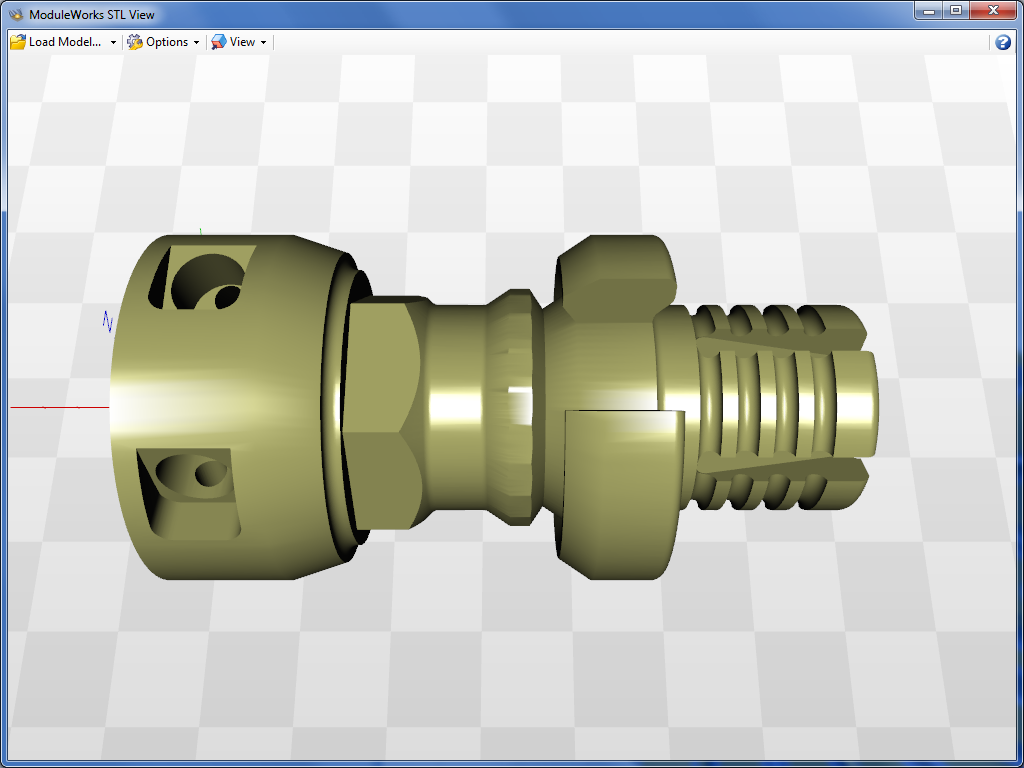Open the View menu label
The image size is (1024, 768).
(x=242, y=42)
